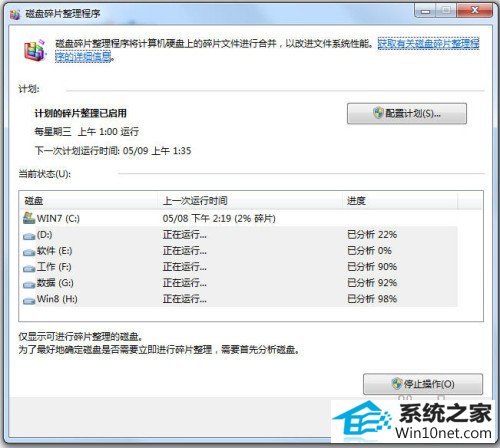Screen dimensions: 500x448
Task: Select the Win8 (H:) drive icon
Action: [x=29, y=300]
